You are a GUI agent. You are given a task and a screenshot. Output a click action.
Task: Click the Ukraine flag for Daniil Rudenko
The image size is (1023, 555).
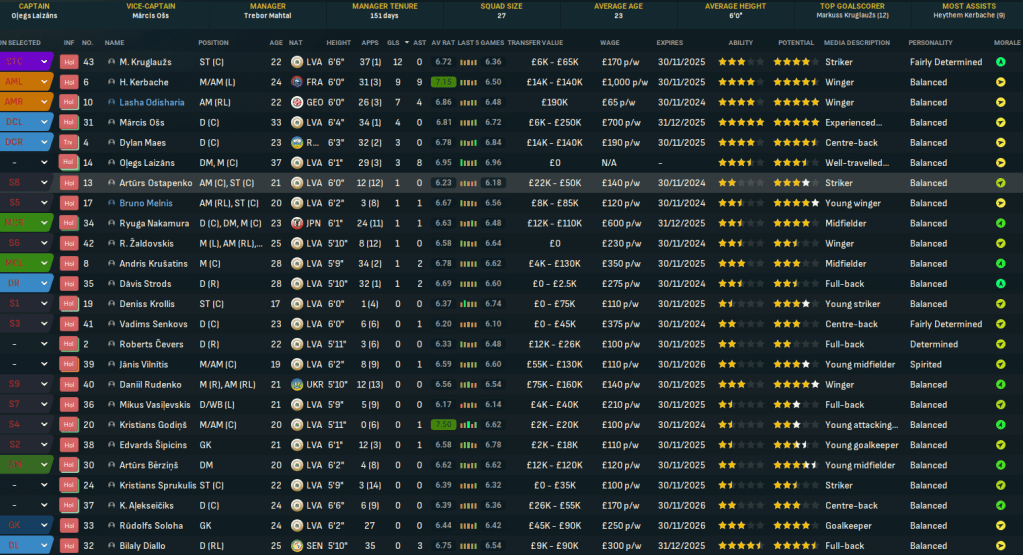point(297,384)
